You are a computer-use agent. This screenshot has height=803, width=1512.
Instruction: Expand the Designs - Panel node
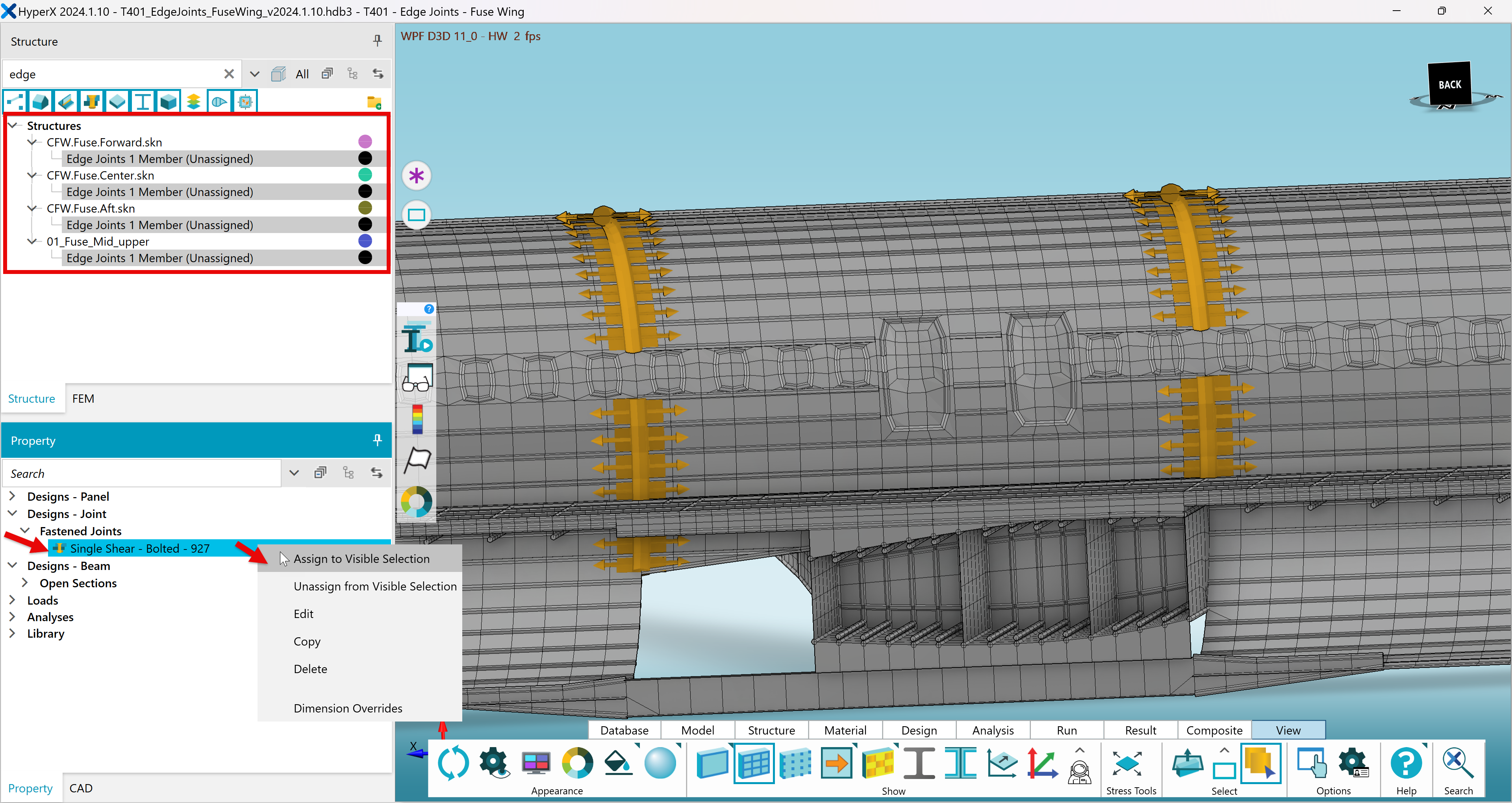click(12, 496)
